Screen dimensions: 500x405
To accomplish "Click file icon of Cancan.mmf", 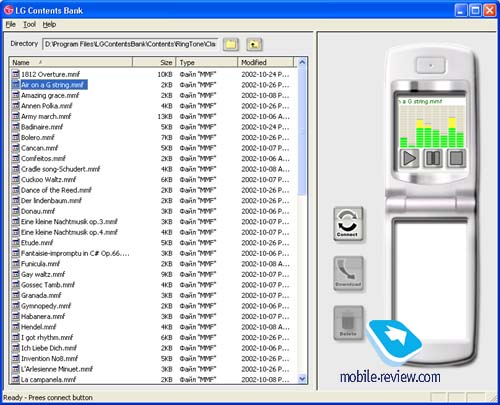I will pos(16,148).
